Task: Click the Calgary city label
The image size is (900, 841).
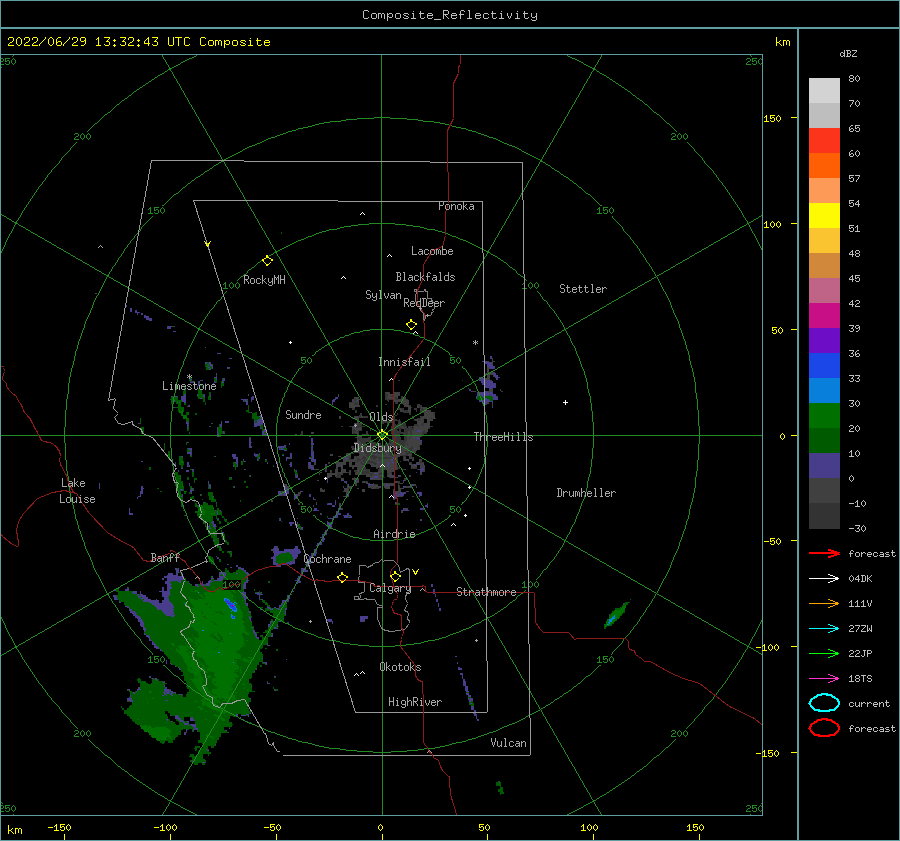Action: point(390,588)
